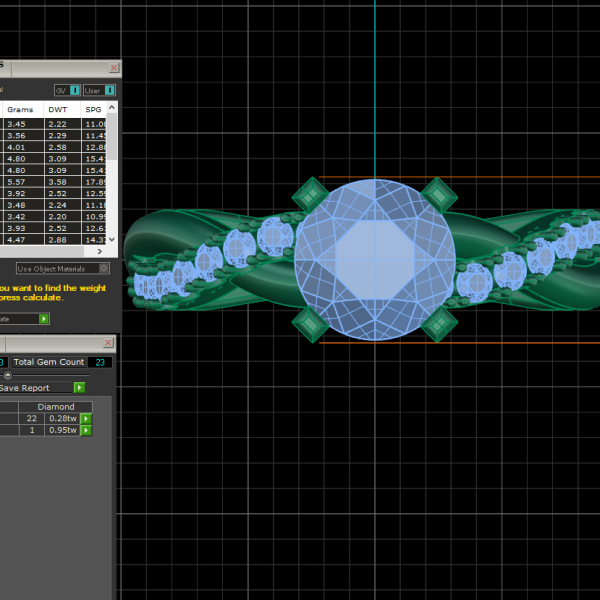Click the SPG column header
The height and width of the screenshot is (600, 600).
click(93, 109)
